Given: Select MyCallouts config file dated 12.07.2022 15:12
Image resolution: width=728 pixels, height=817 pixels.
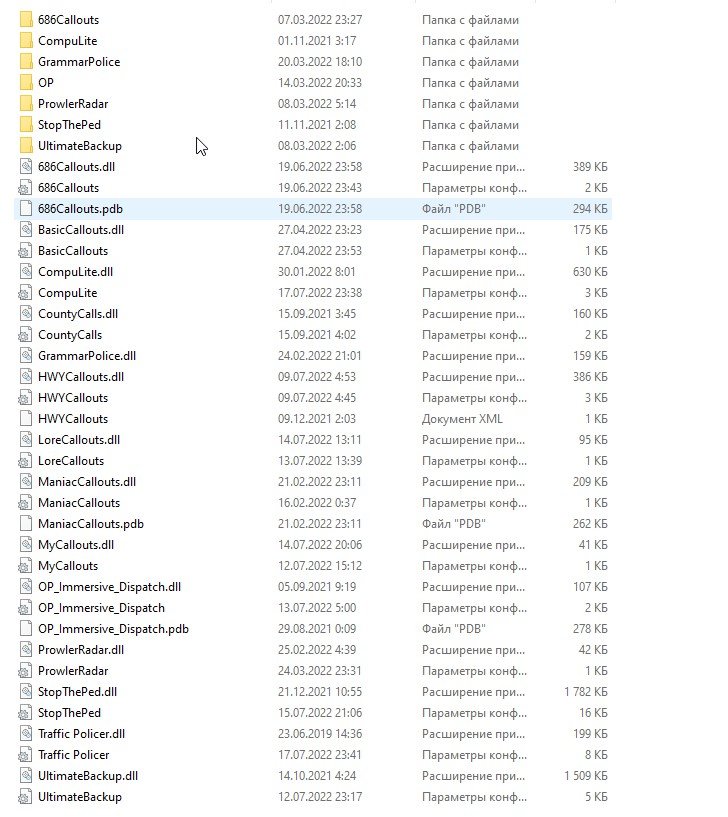Looking at the screenshot, I should (68, 566).
